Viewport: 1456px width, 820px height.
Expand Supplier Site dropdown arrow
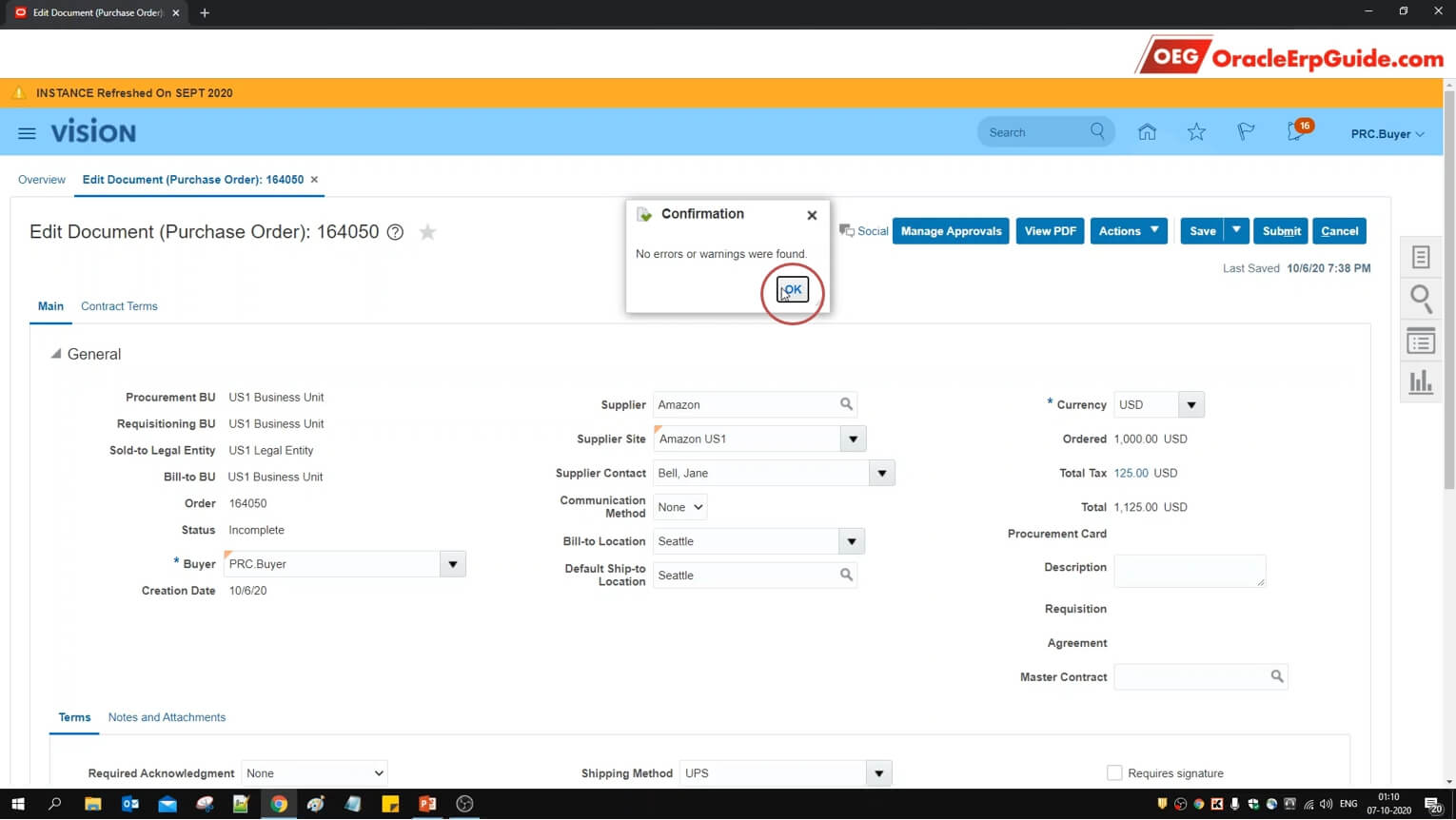853,439
